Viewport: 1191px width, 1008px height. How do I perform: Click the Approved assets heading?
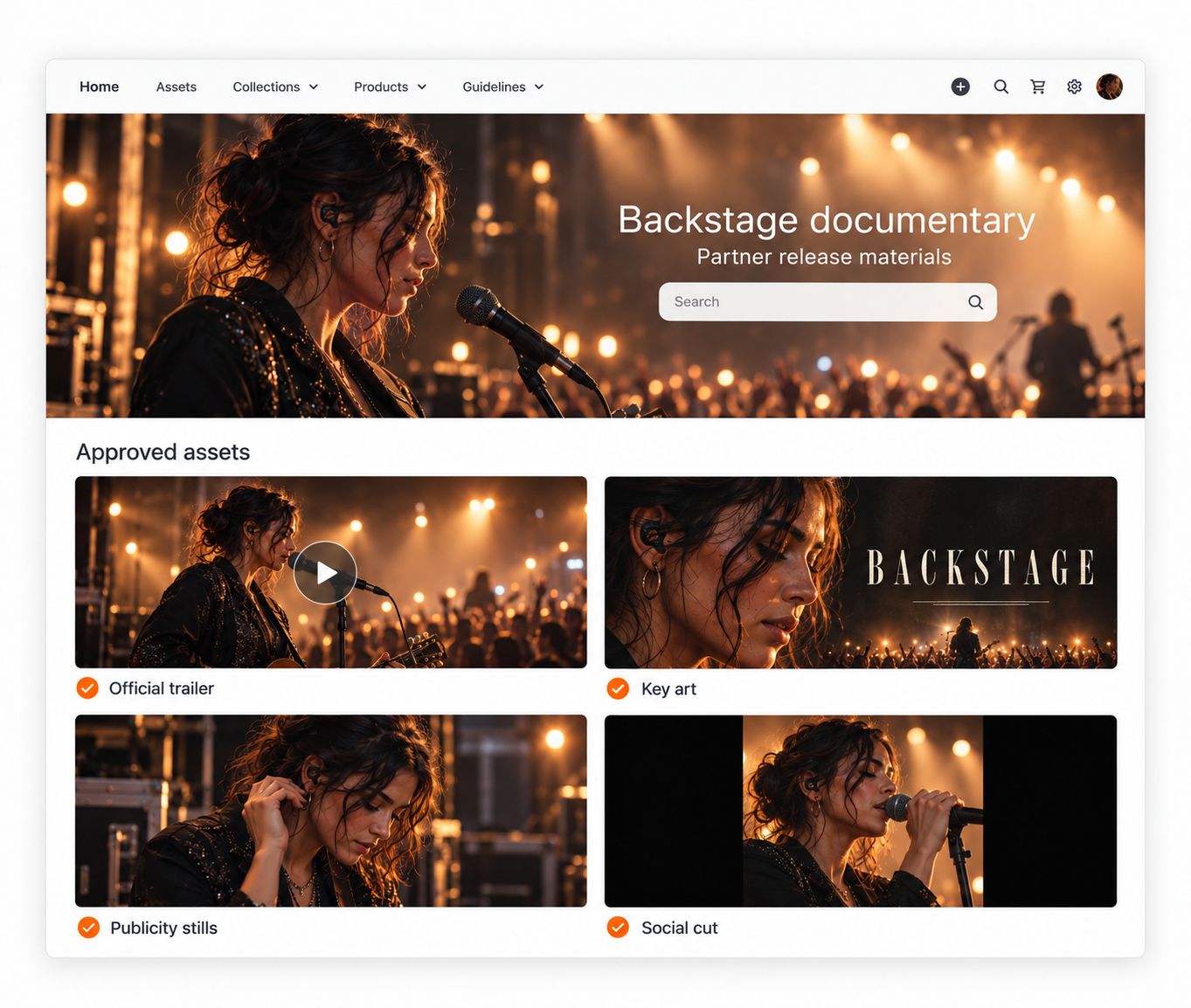(163, 452)
